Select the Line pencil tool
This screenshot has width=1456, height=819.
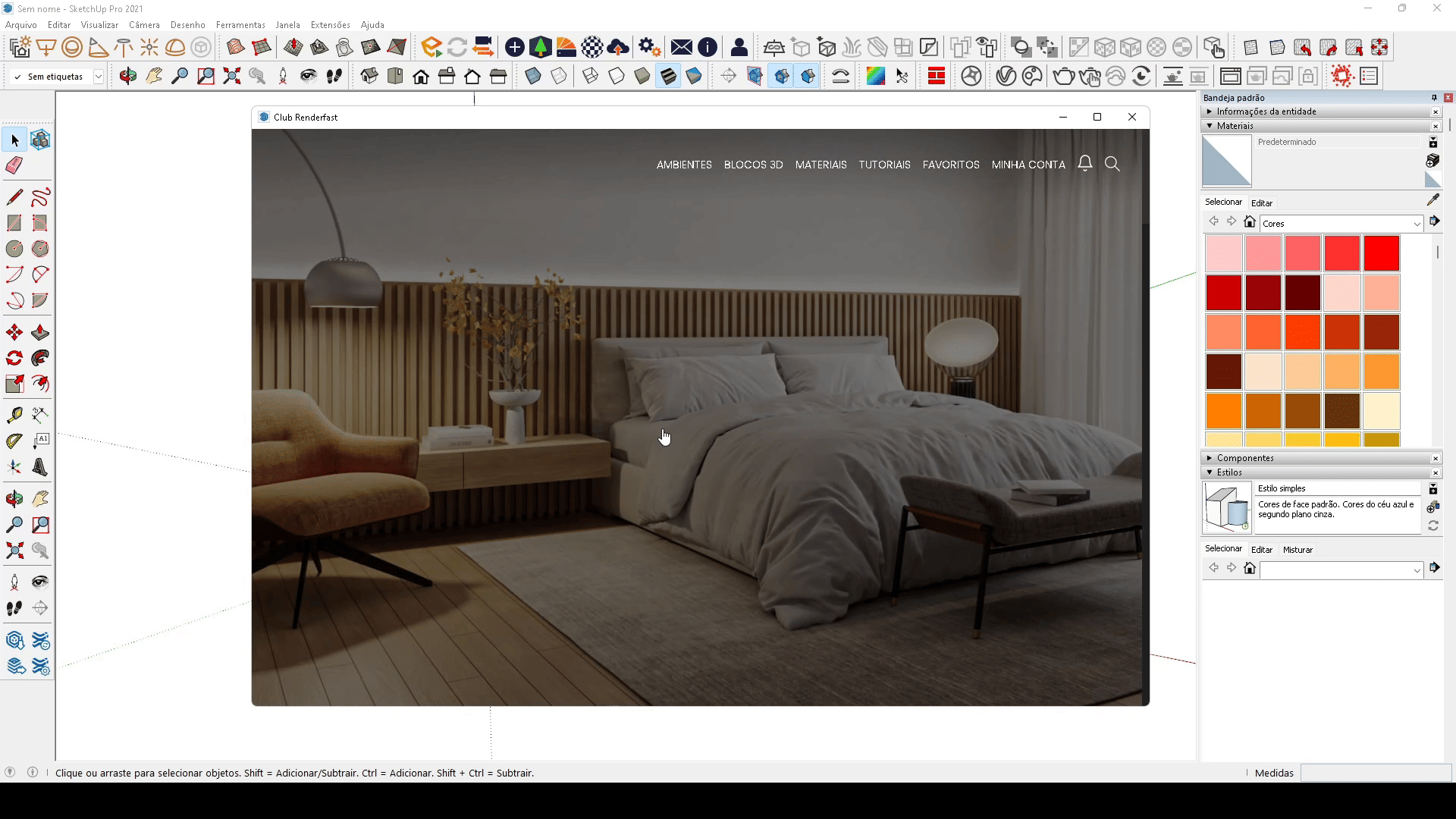[x=14, y=198]
